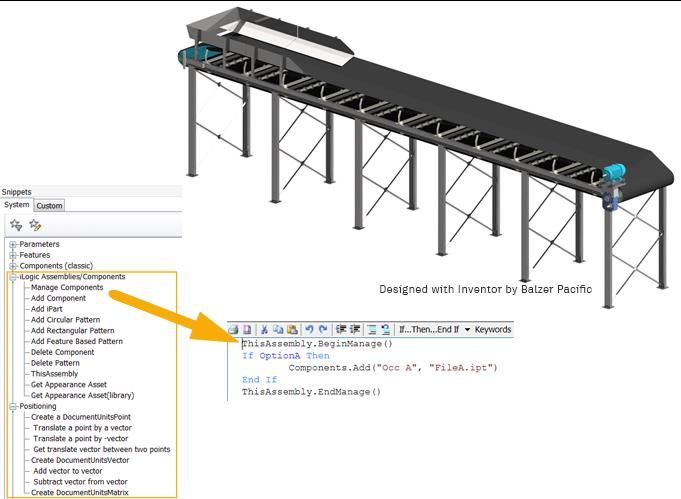Viewport: 681px width, 499px height.
Task: Select the Add Circular Pattern snippet
Action: 65,320
